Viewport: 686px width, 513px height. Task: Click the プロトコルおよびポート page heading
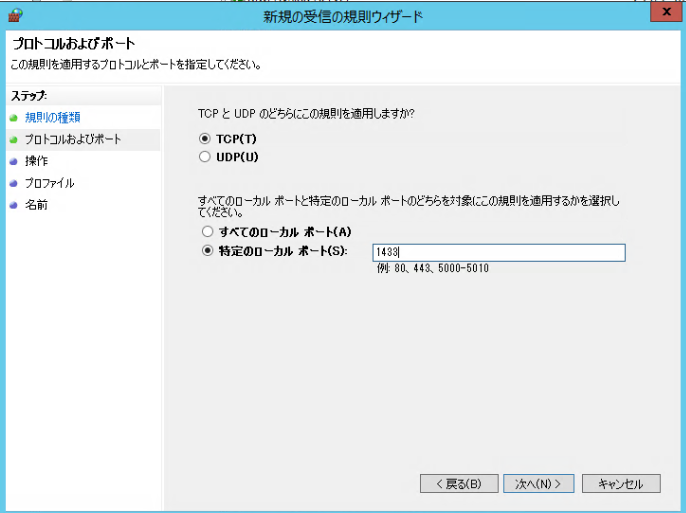pyautogui.click(x=74, y=43)
